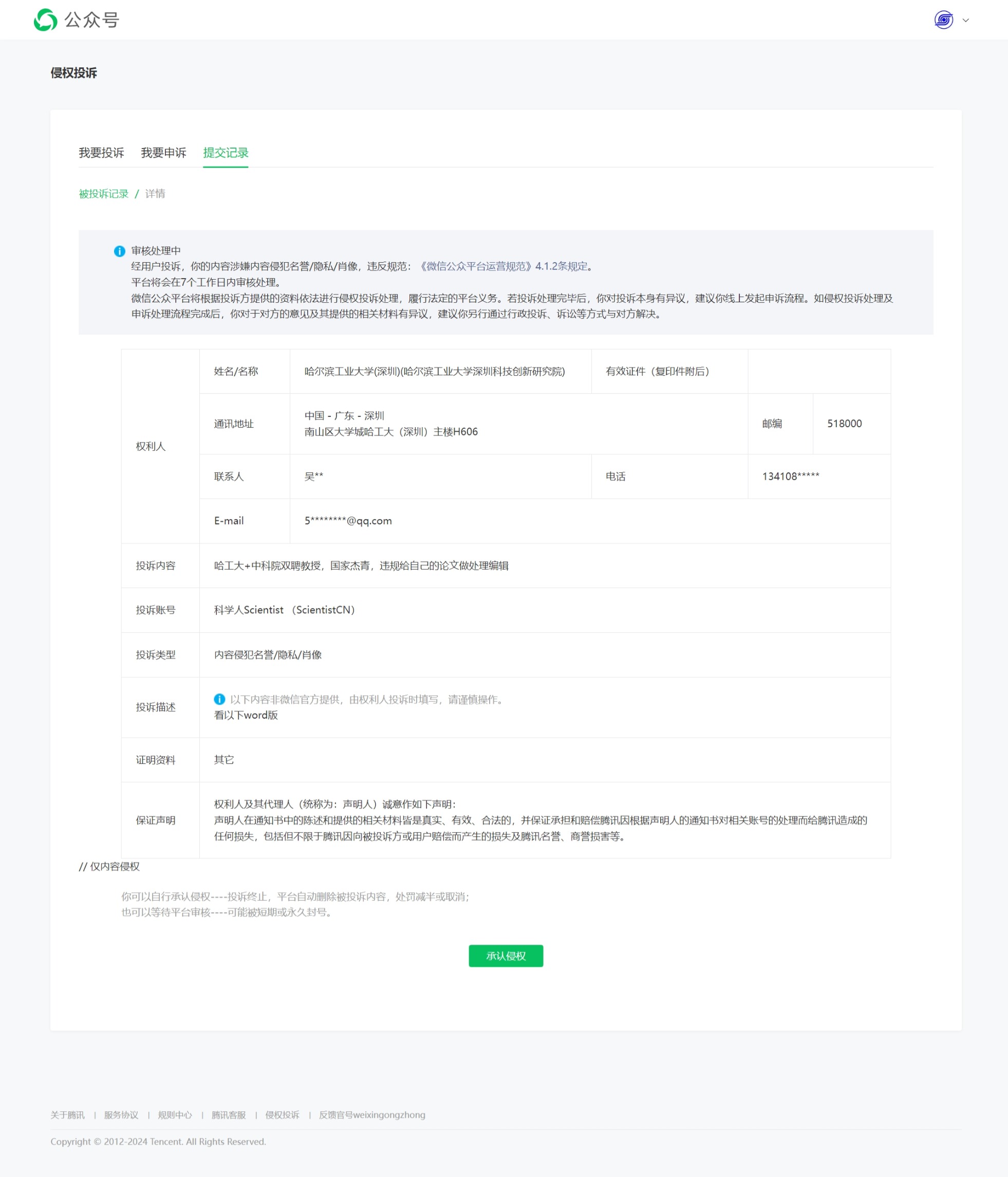This screenshot has height=1177, width=1008.
Task: Click account 科学人Scientist（ScientistCN）
Action: pyautogui.click(x=286, y=610)
